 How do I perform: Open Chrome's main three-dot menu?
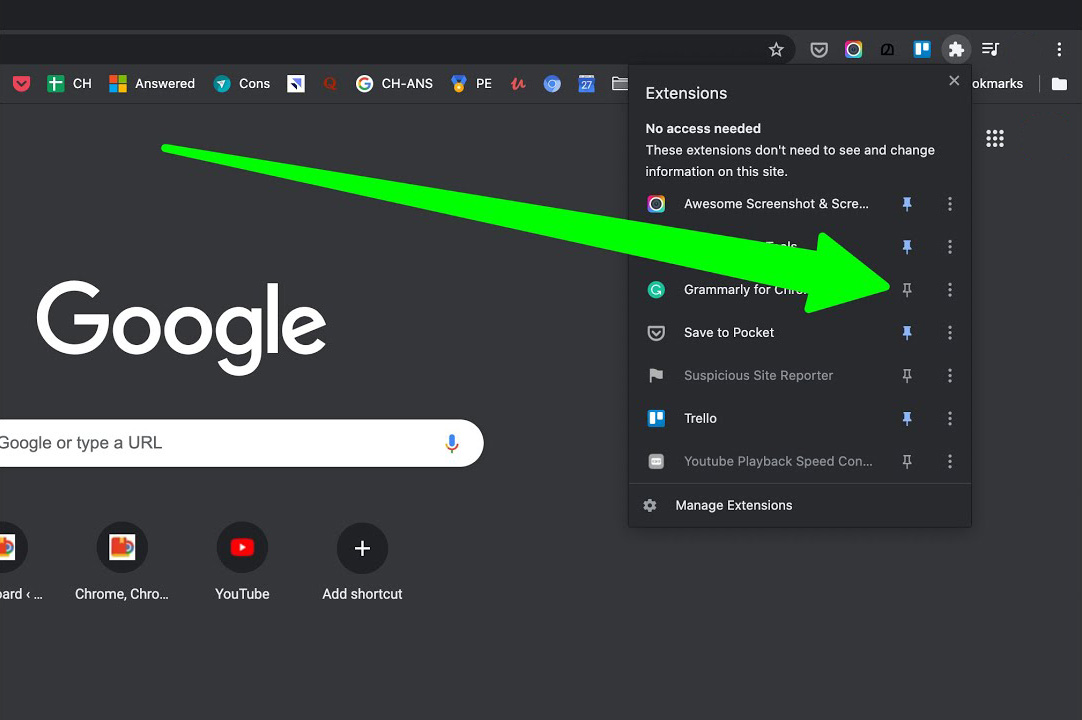(1059, 49)
